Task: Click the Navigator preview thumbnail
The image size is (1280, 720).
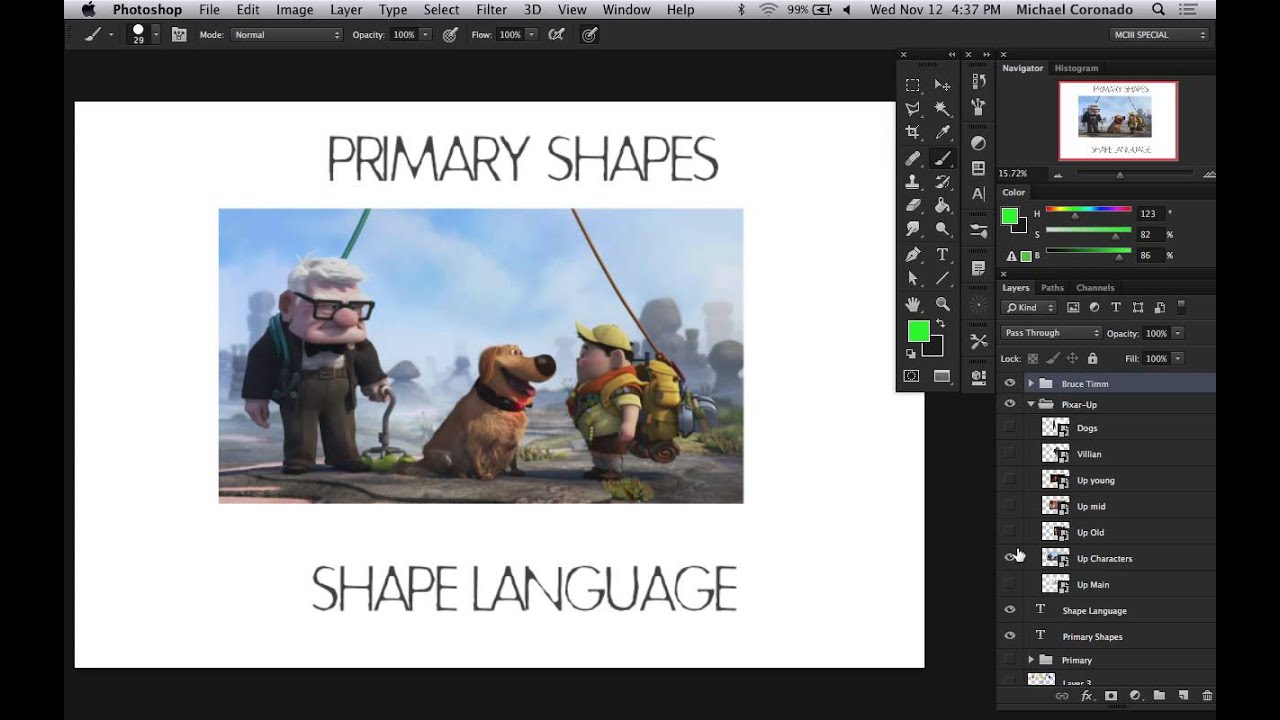Action: [1118, 121]
